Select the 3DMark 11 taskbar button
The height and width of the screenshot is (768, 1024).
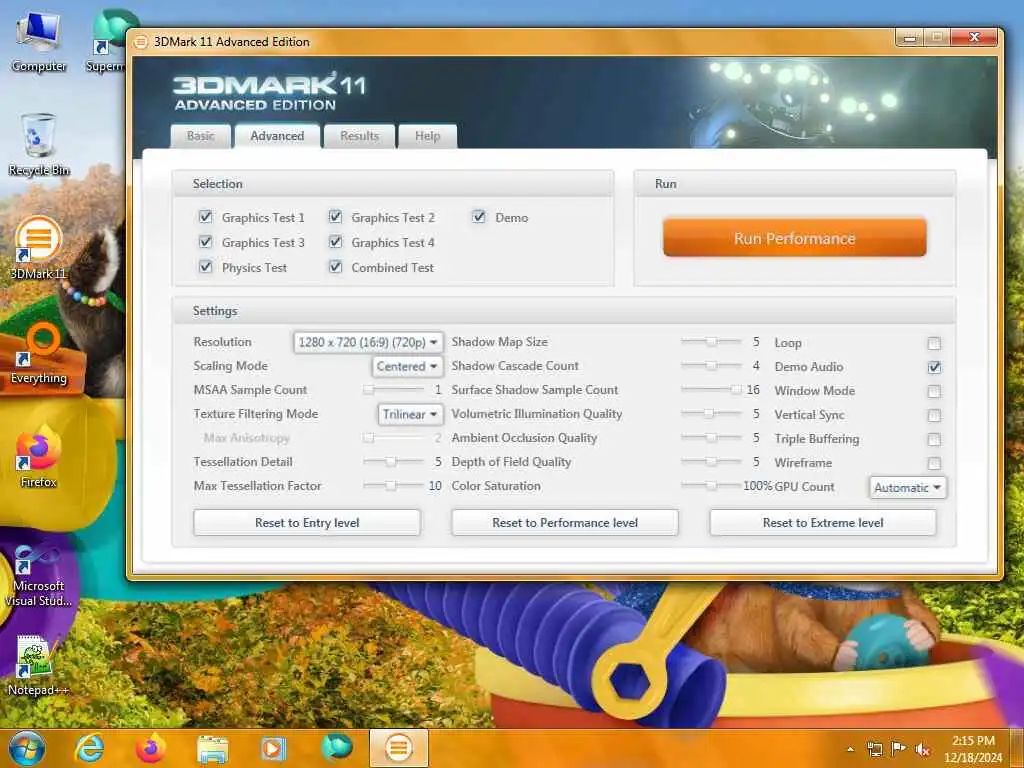point(399,748)
